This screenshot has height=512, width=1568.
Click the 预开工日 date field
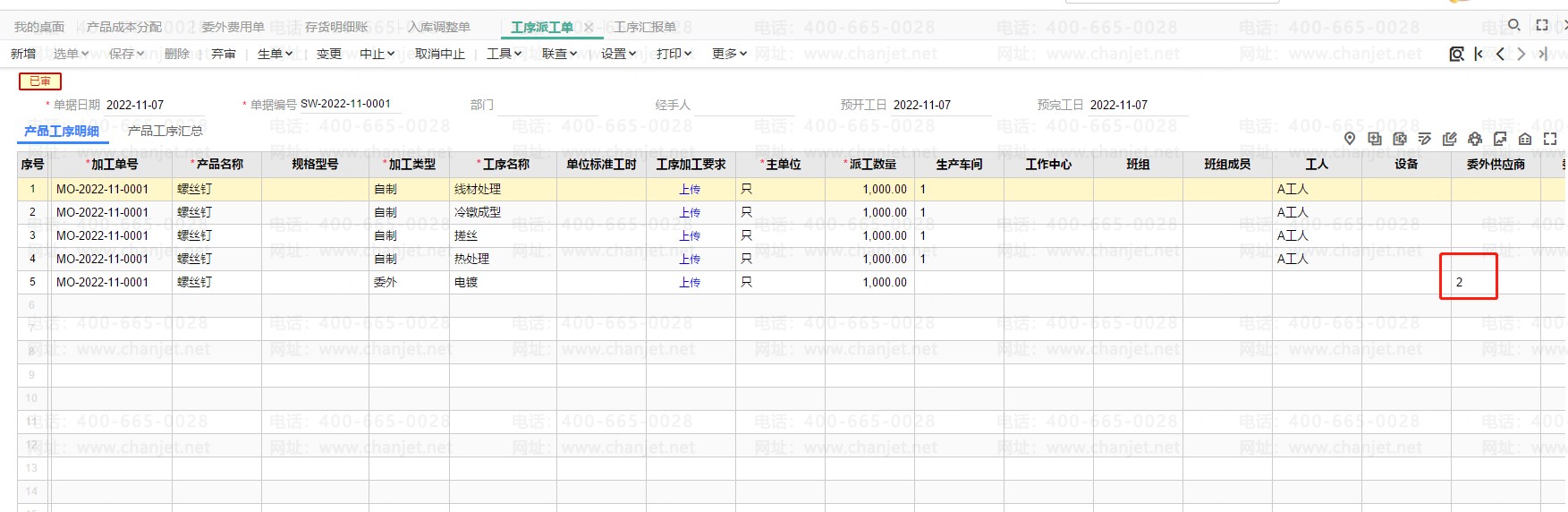941,105
